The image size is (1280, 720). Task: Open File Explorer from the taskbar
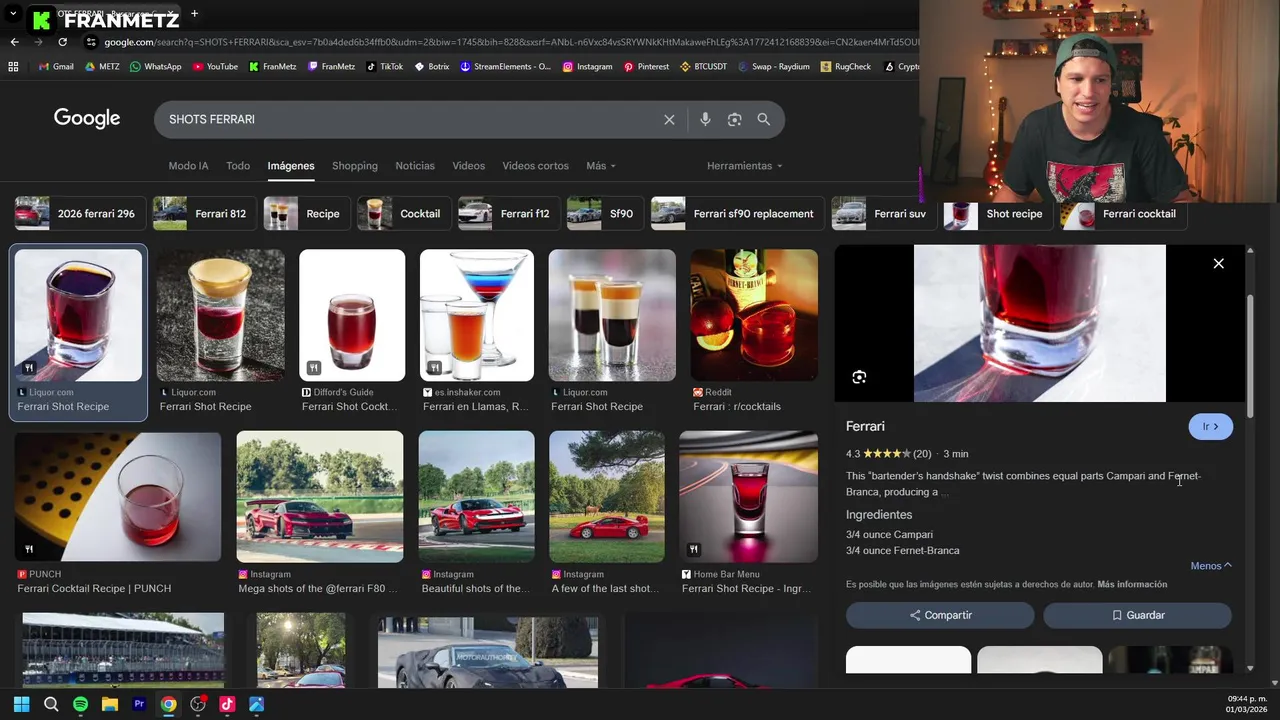point(110,704)
